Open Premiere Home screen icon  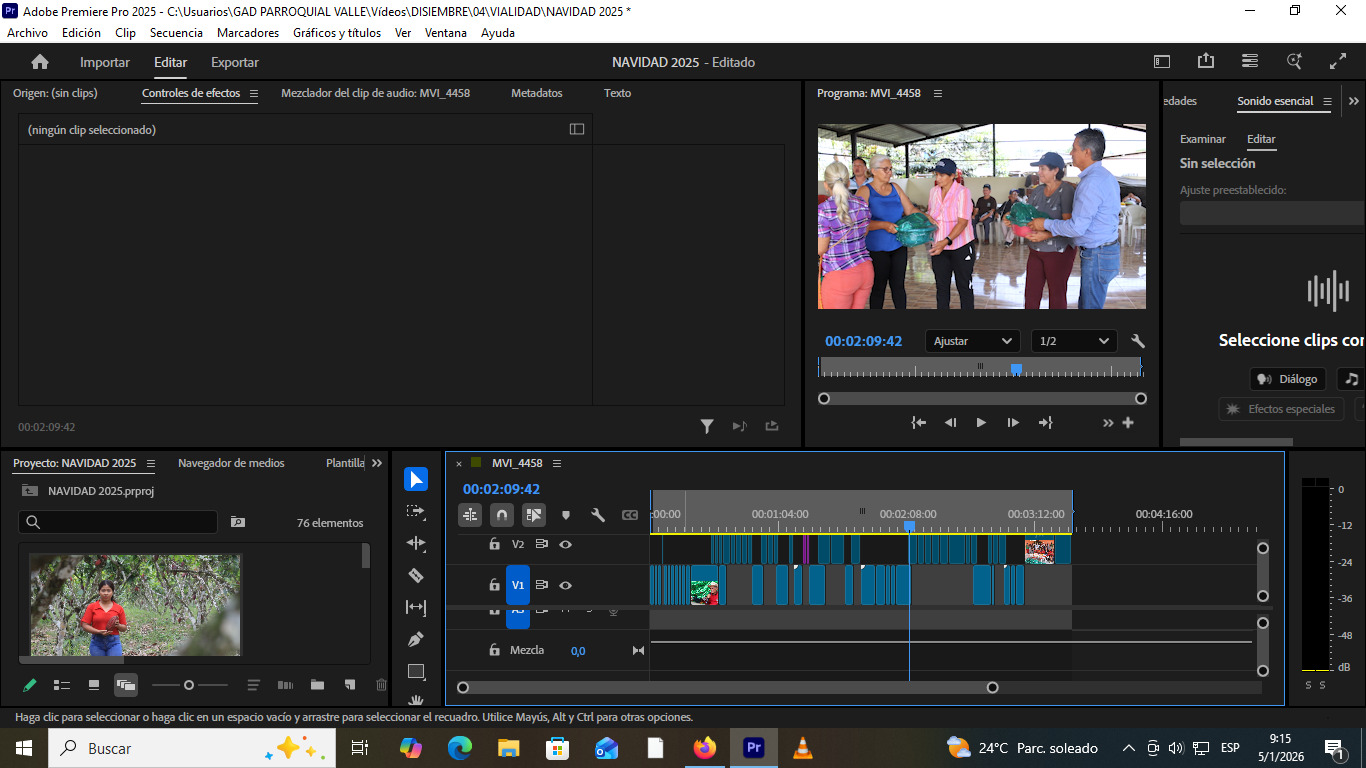point(40,62)
